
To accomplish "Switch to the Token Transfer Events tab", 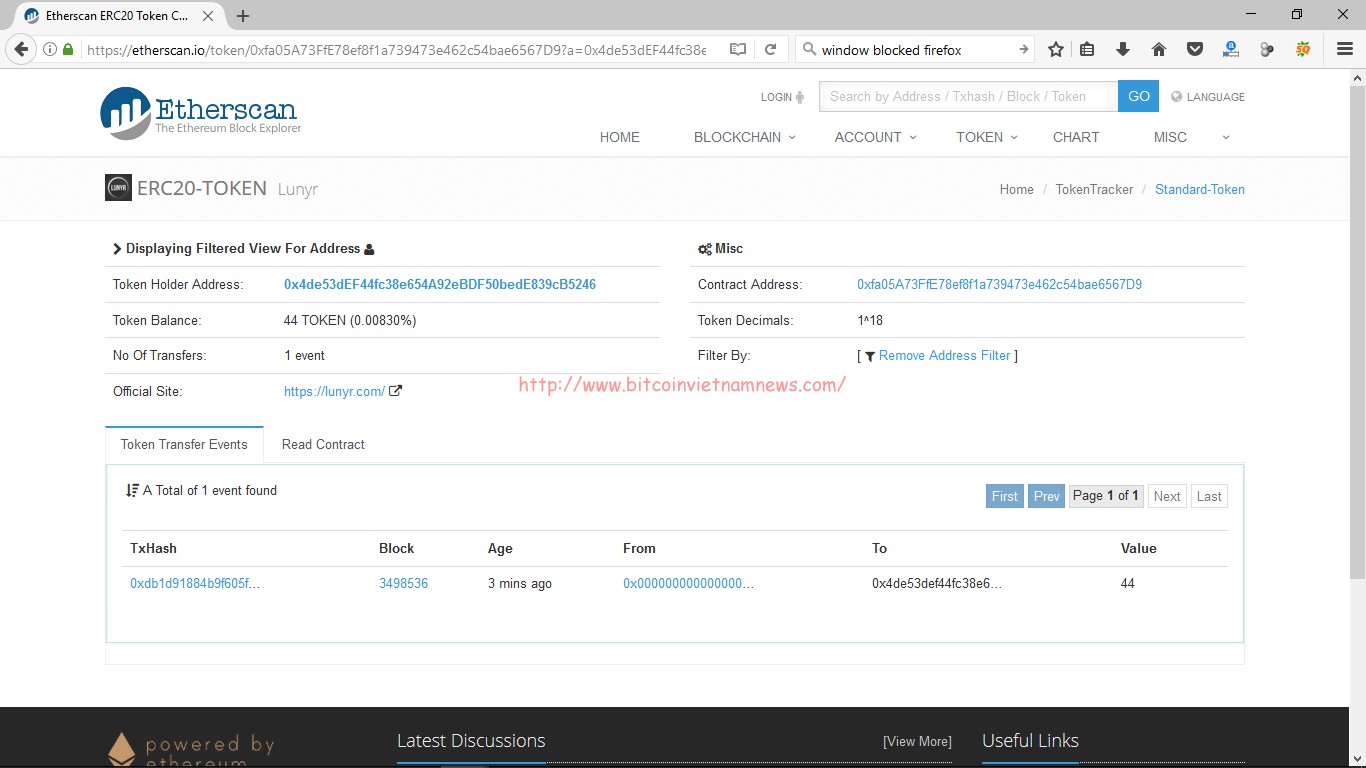I will 184,444.
